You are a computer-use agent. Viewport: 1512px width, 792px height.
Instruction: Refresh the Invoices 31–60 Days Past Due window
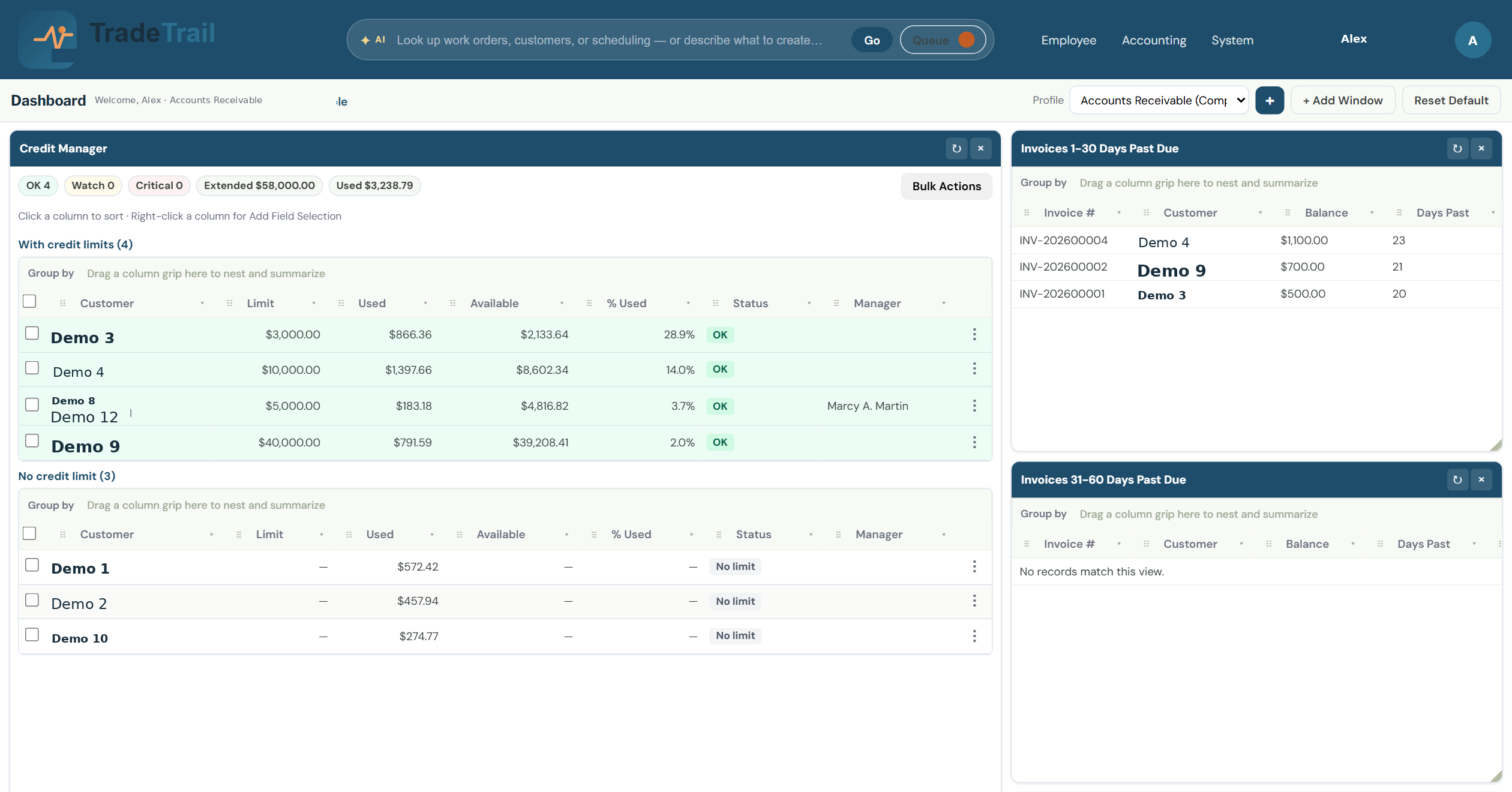[x=1457, y=480]
